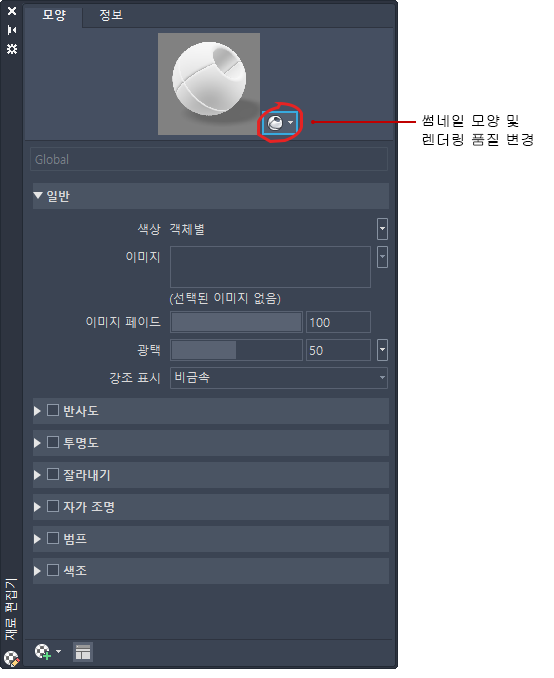The height and width of the screenshot is (678, 554).
Task: Close the 재료 편집기 palette
Action: (12, 11)
